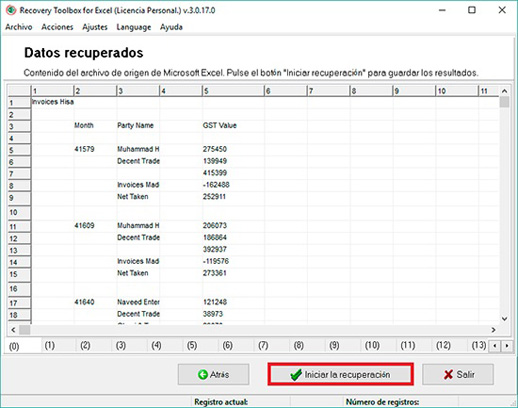
Task: Select column header 10
Action: pos(456,91)
